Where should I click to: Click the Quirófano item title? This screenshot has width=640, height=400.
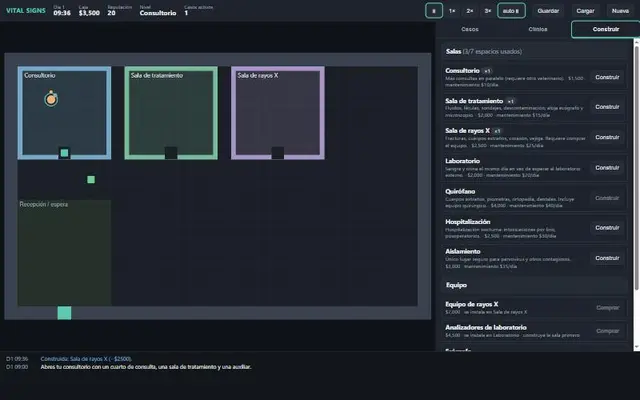pyautogui.click(x=460, y=191)
